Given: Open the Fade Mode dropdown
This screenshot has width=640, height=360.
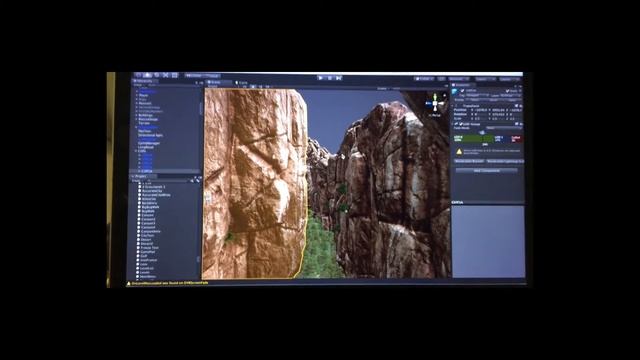Looking at the screenshot, I should point(503,128).
